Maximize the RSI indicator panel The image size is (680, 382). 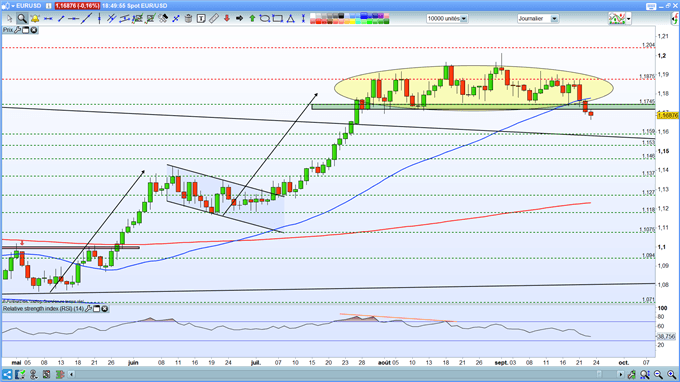point(97,309)
